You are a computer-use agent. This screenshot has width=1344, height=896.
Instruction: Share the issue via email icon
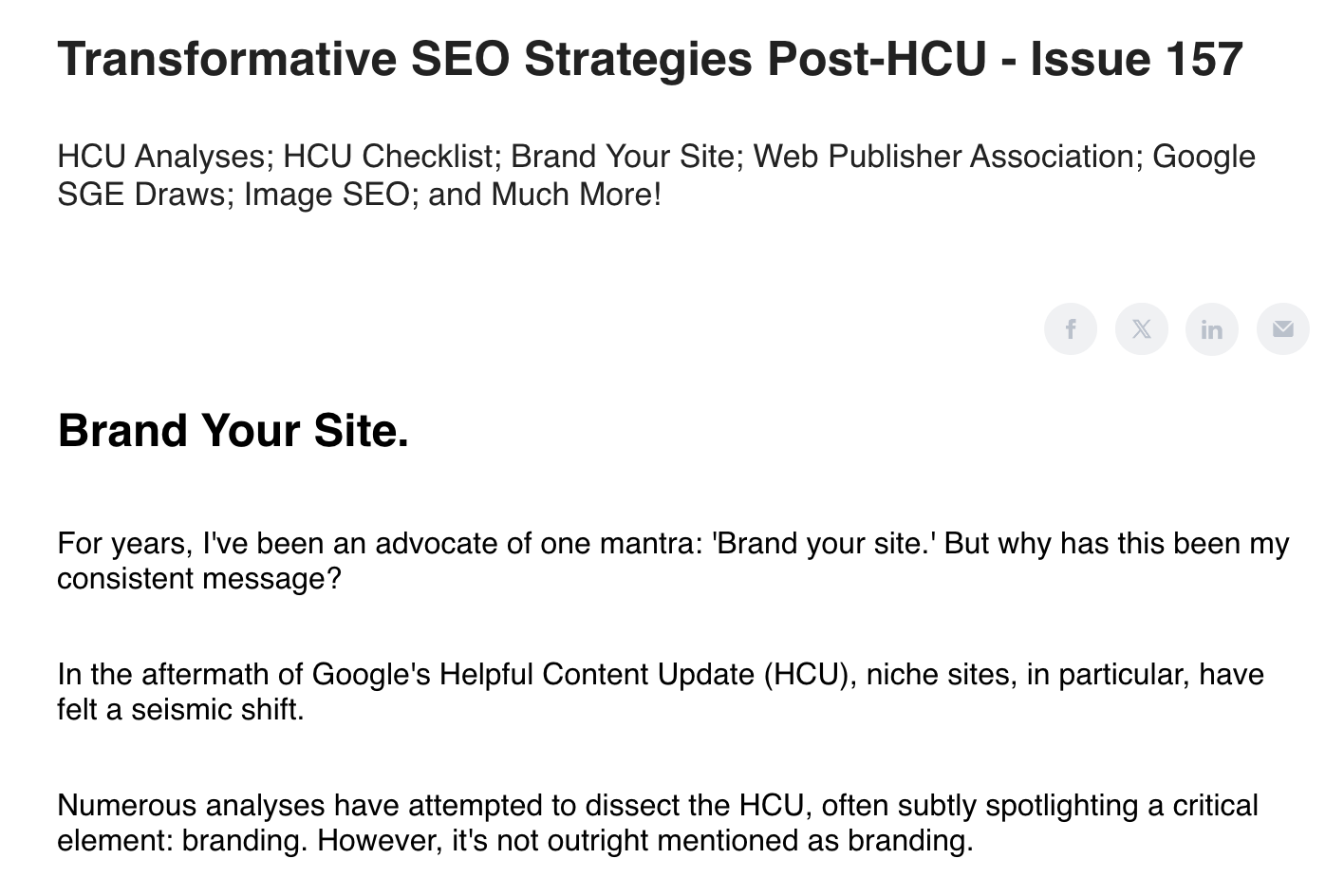pos(1282,329)
